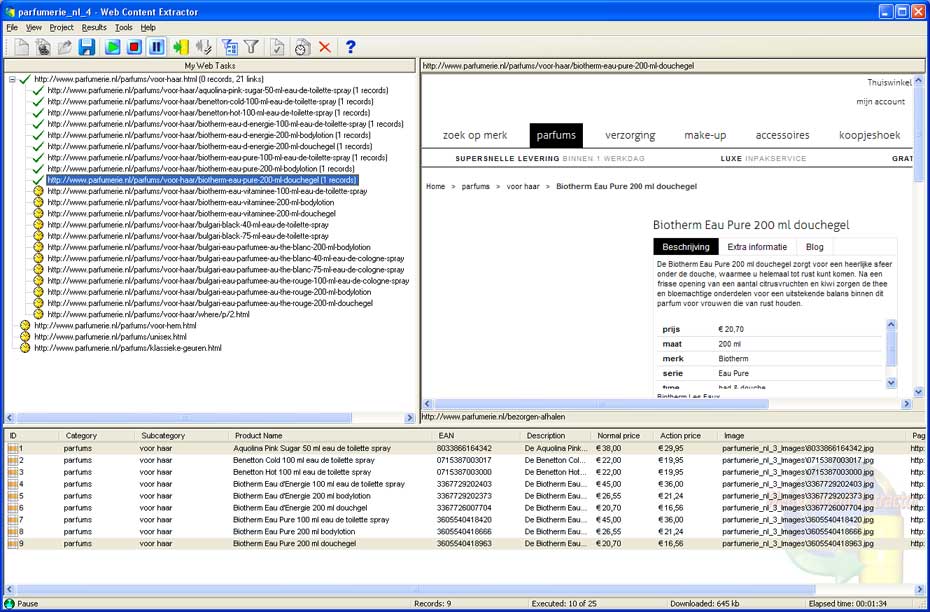This screenshot has height=612, width=930.
Task: Open the Results menu
Action: tap(94, 27)
